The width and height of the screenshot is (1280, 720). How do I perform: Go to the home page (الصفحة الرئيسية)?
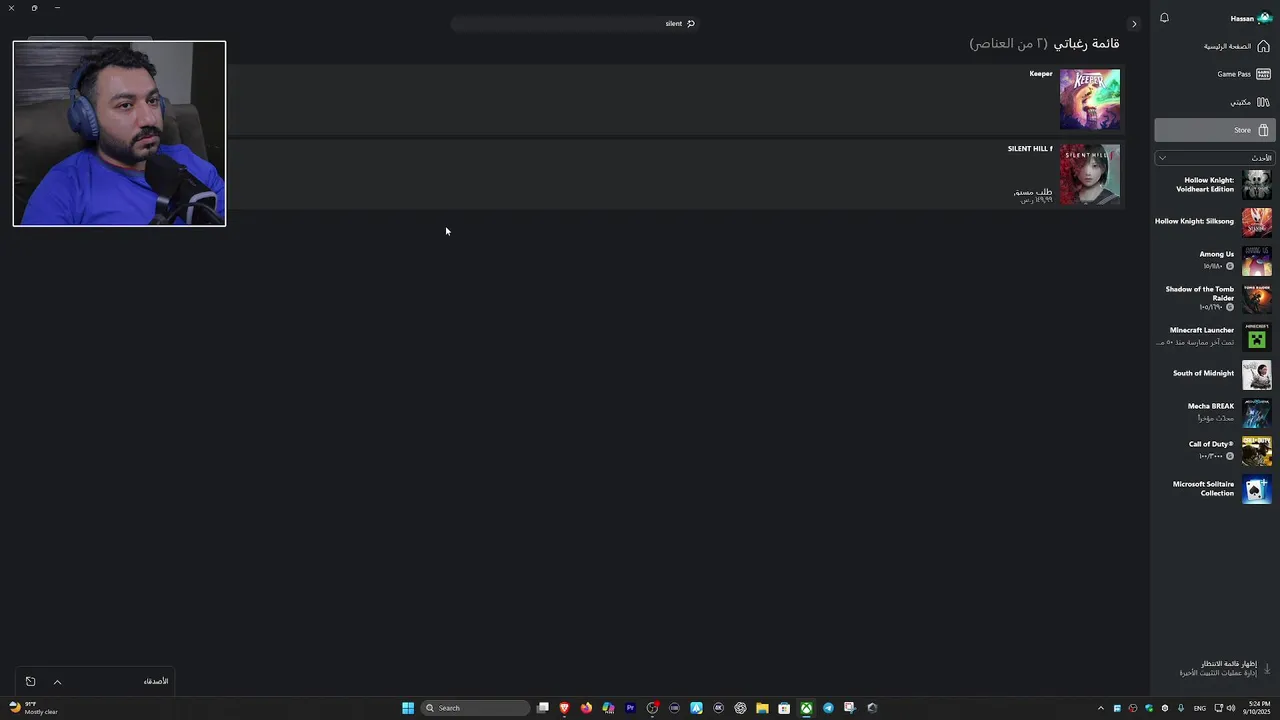[1214, 46]
